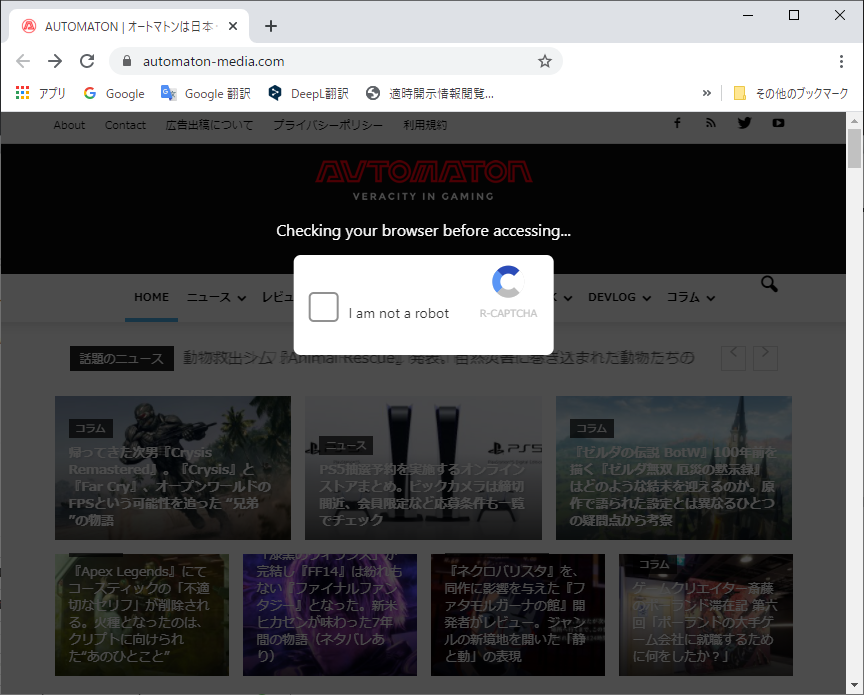Image resolution: width=864 pixels, height=695 pixels.
Task: Open the Crysis Remastered column article thumbnail
Action: tap(173, 468)
